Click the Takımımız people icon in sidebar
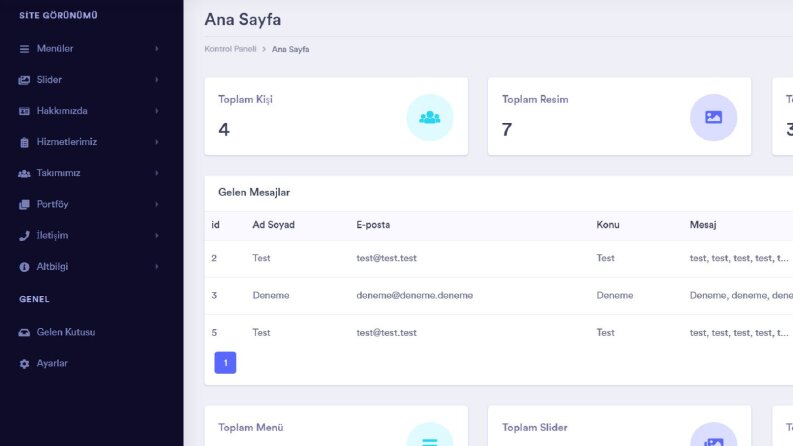 [24, 173]
